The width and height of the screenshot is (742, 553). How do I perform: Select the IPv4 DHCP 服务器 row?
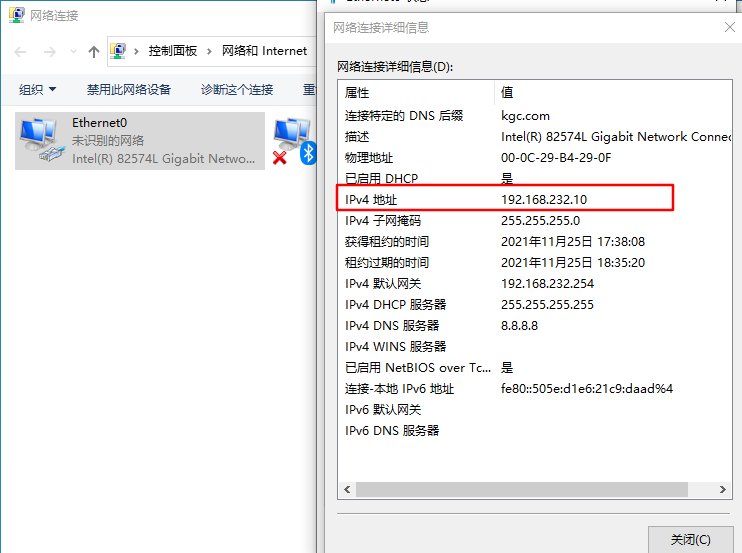(x=535, y=305)
